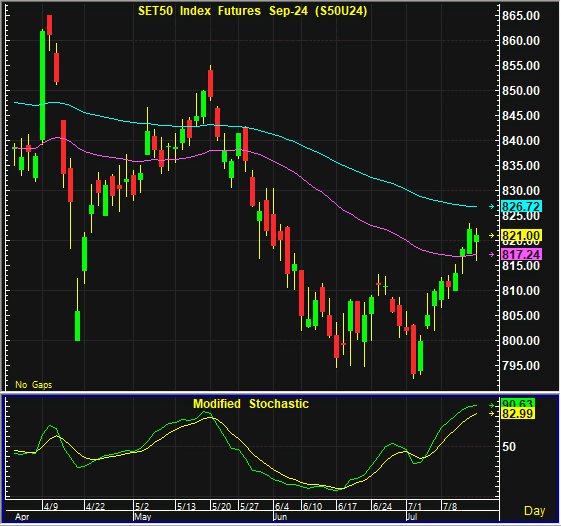Image resolution: width=561 pixels, height=526 pixels.
Task: Click the 845.00 price axis label
Action: (x=521, y=116)
